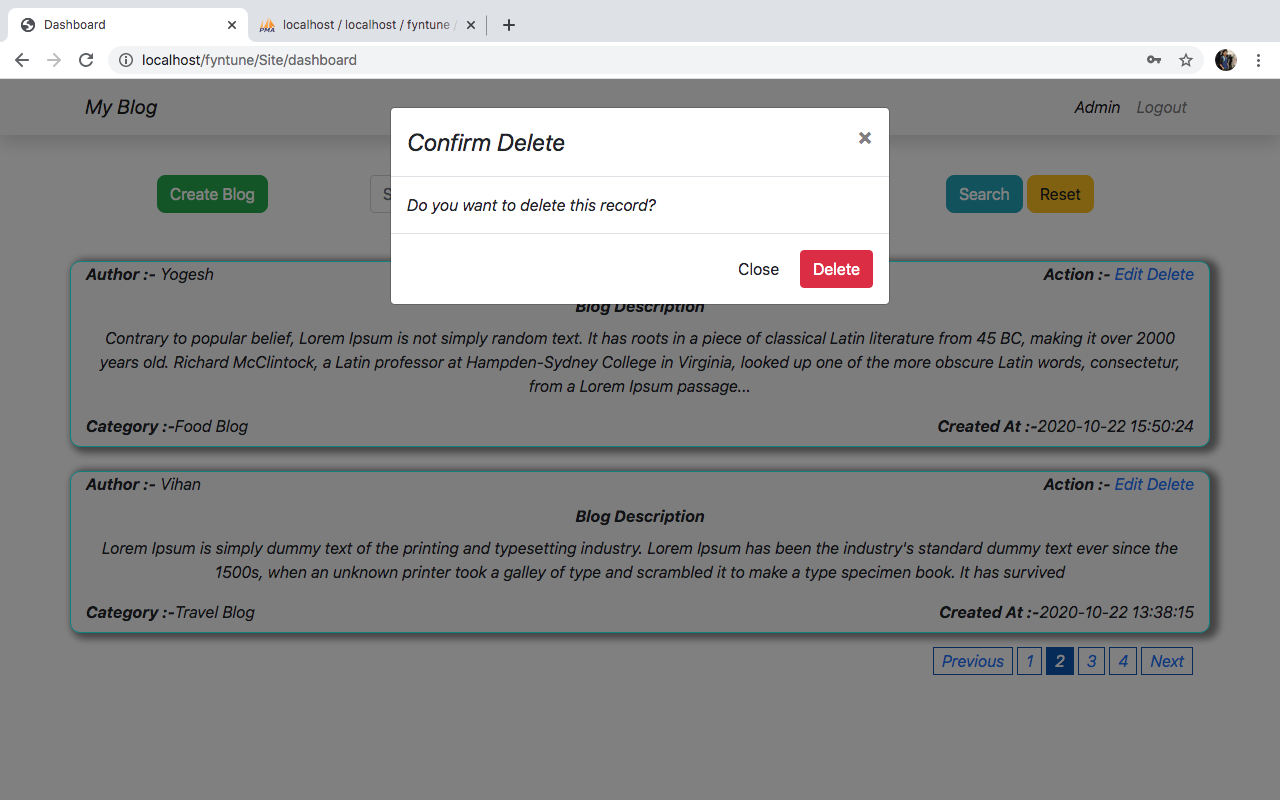The height and width of the screenshot is (800, 1280).
Task: Click the browser back arrow
Action: click(22, 60)
